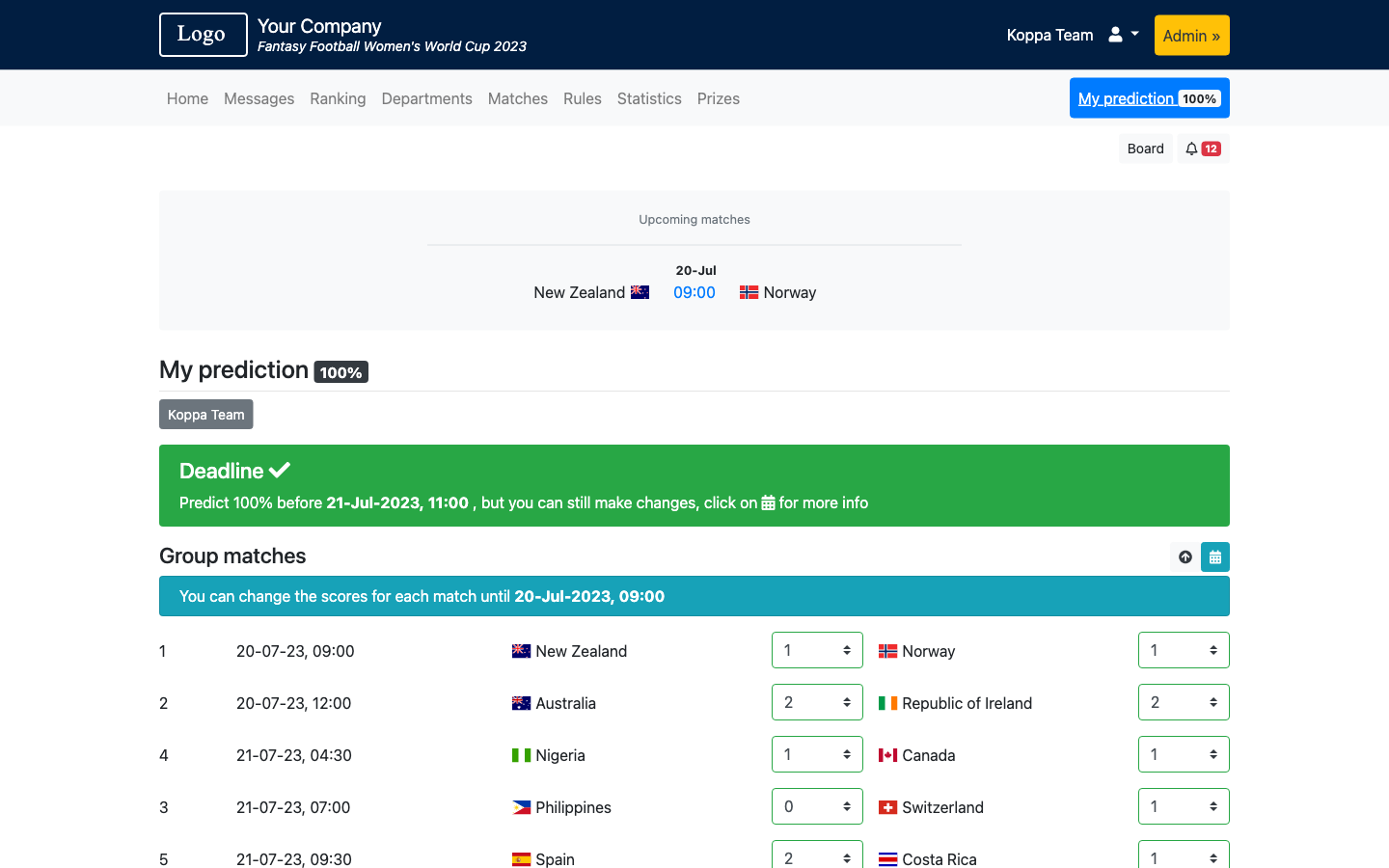The width and height of the screenshot is (1389, 868).
Task: Adjust the Philippines score stepper
Action: coord(817,806)
